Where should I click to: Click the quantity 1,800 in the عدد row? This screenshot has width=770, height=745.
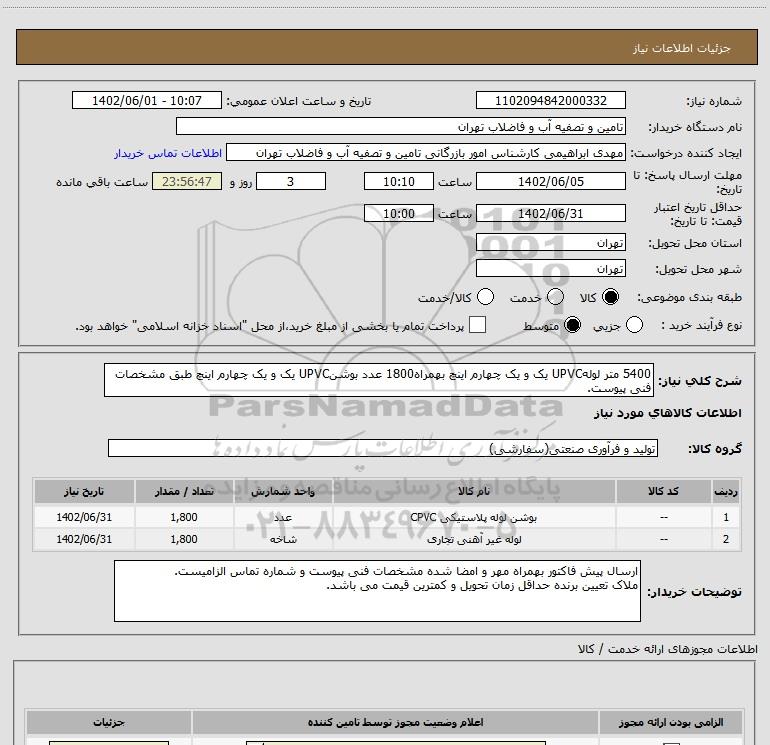point(184,517)
